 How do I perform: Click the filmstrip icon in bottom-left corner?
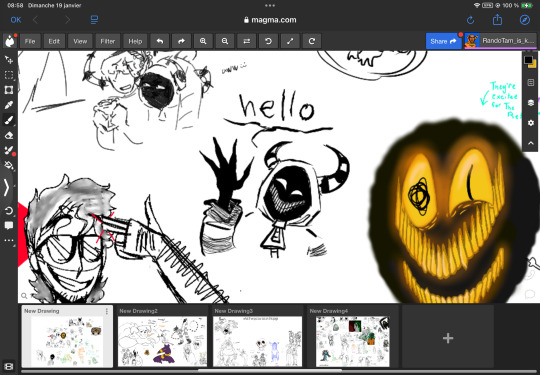click(9, 366)
